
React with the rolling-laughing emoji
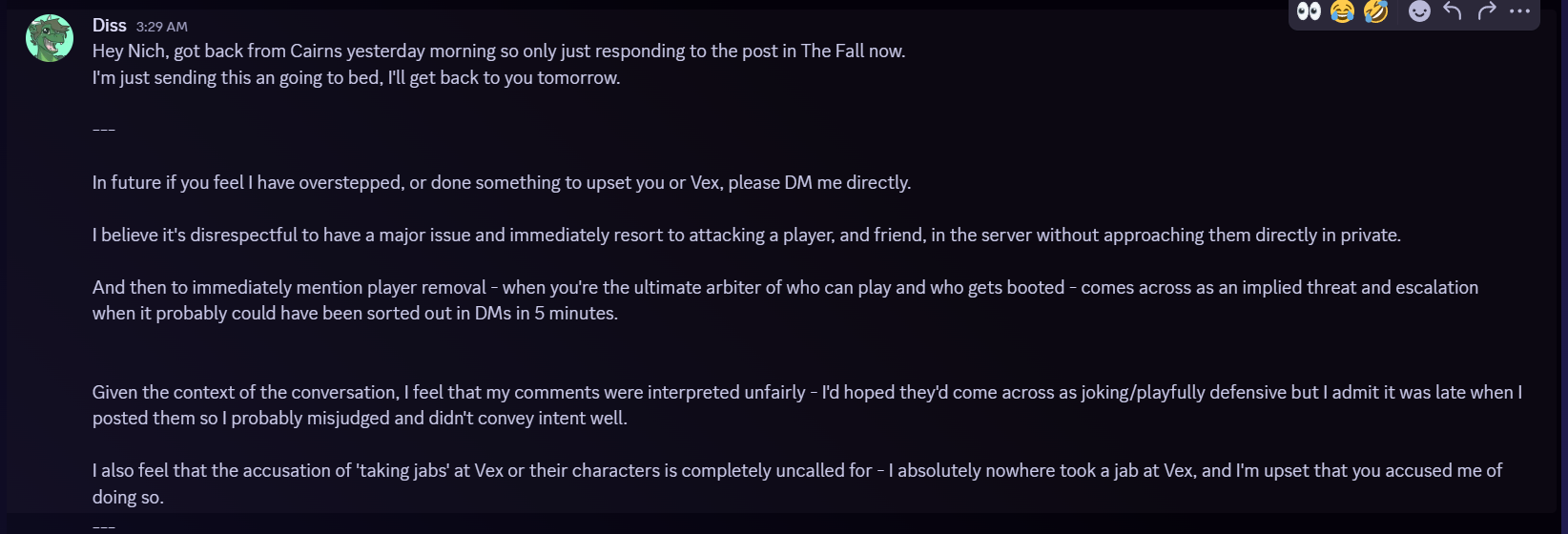coord(1375,11)
